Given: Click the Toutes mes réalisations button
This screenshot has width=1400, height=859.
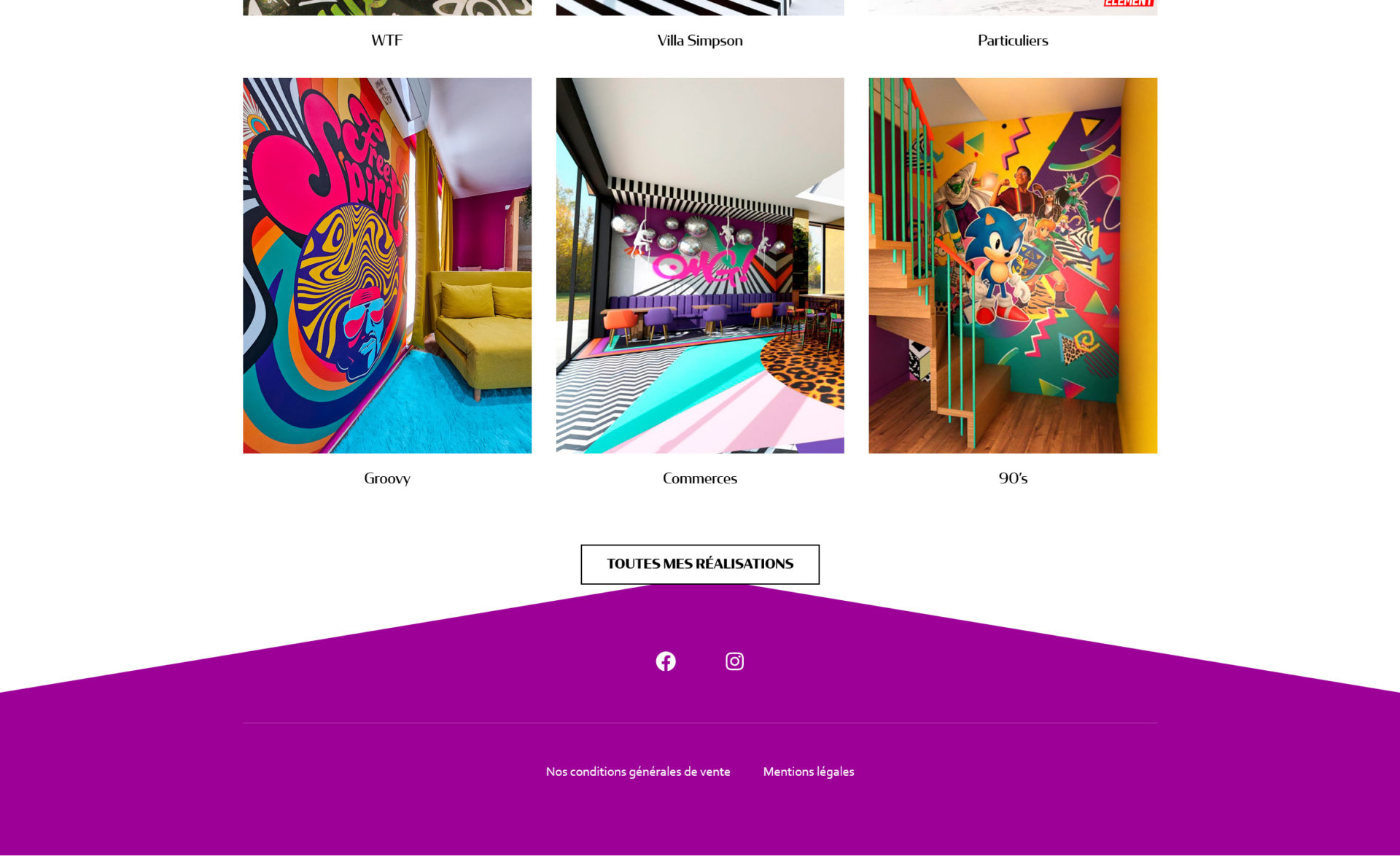Looking at the screenshot, I should tap(700, 564).
